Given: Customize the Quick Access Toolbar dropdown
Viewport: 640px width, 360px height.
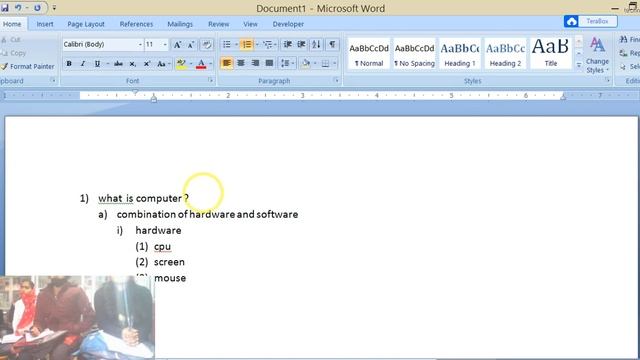Looking at the screenshot, I should 54,8.
